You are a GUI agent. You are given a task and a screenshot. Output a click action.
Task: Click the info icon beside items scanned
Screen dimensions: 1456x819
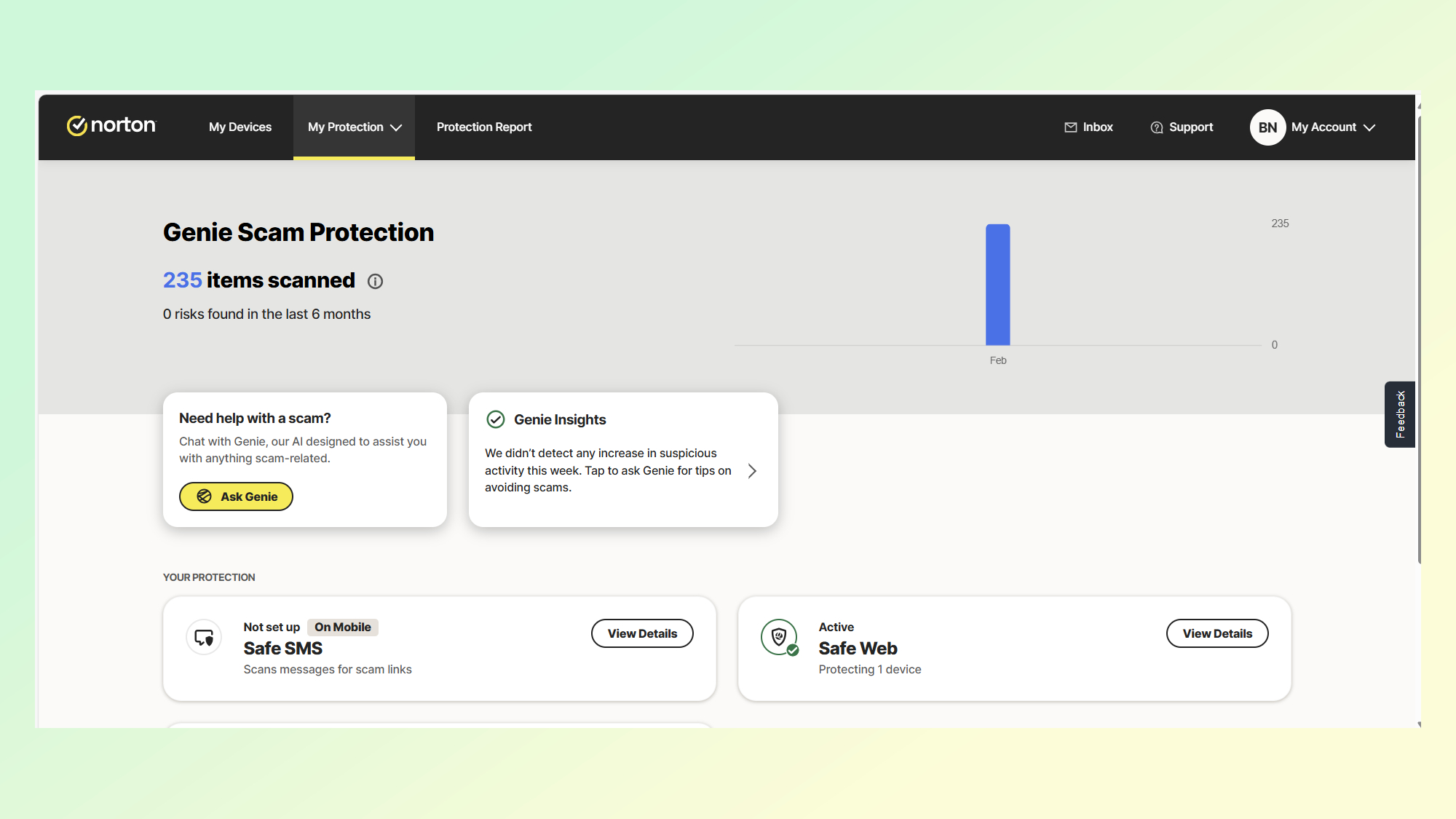pyautogui.click(x=375, y=281)
